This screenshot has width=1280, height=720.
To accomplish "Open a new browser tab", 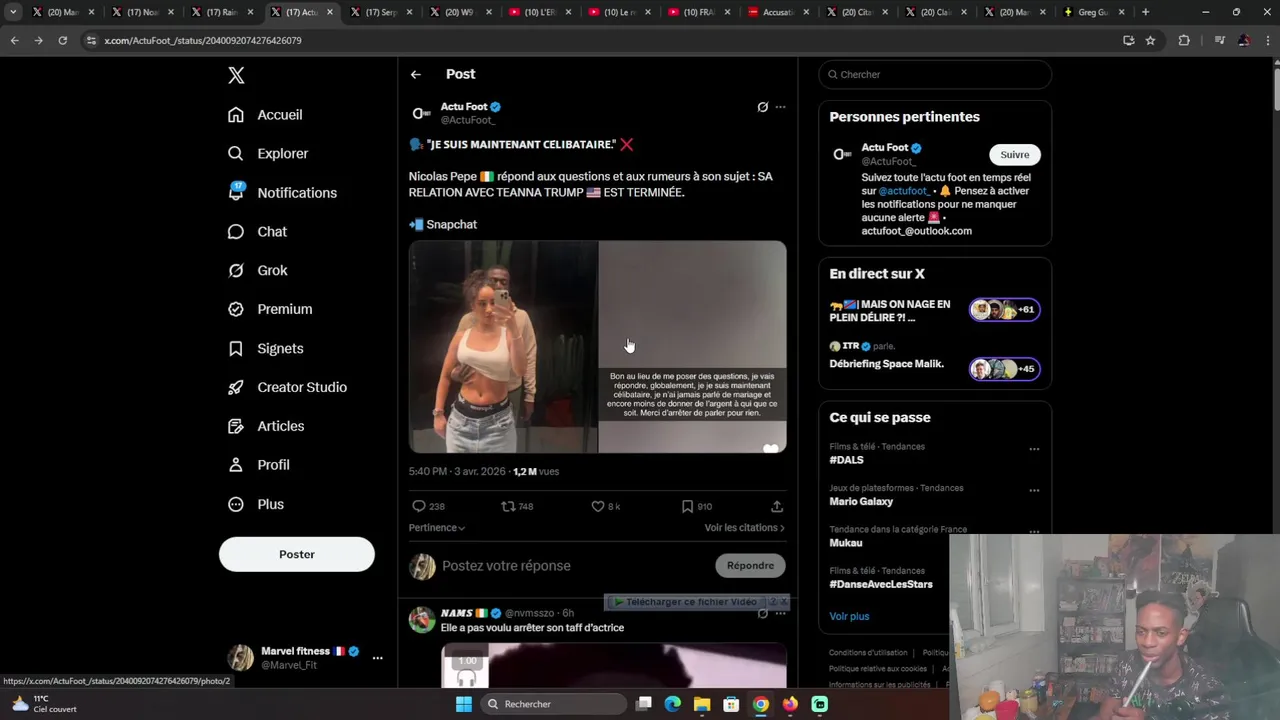I will click(x=1145, y=12).
